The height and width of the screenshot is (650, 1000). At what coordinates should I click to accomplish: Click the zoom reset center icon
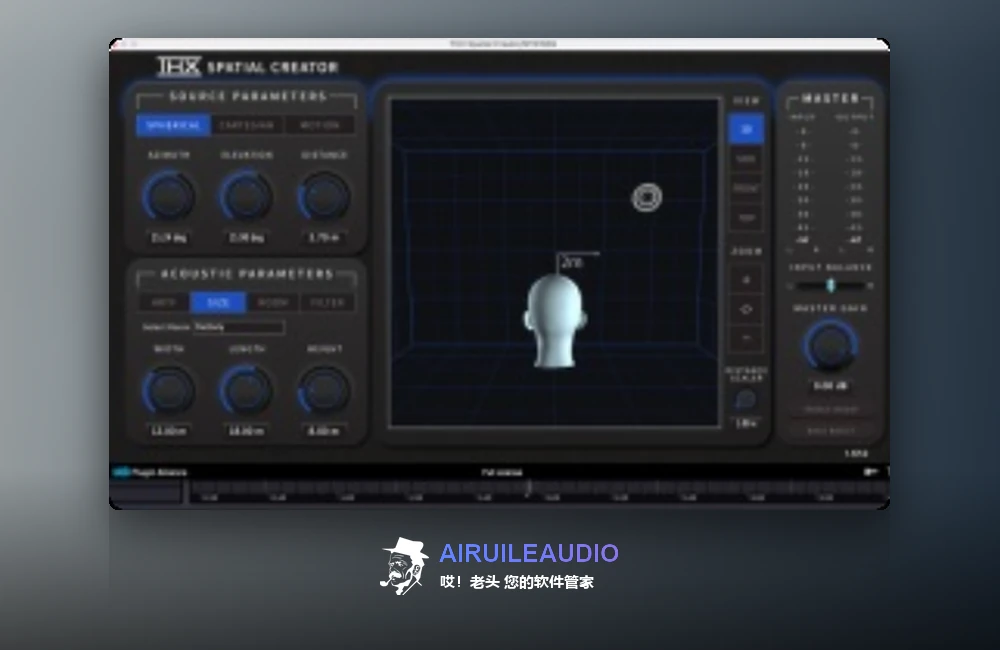click(746, 309)
